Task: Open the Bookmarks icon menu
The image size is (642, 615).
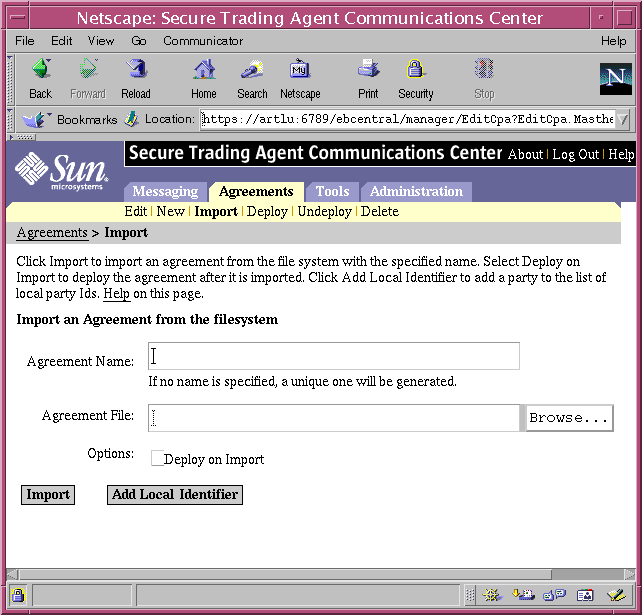Action: tap(36, 120)
